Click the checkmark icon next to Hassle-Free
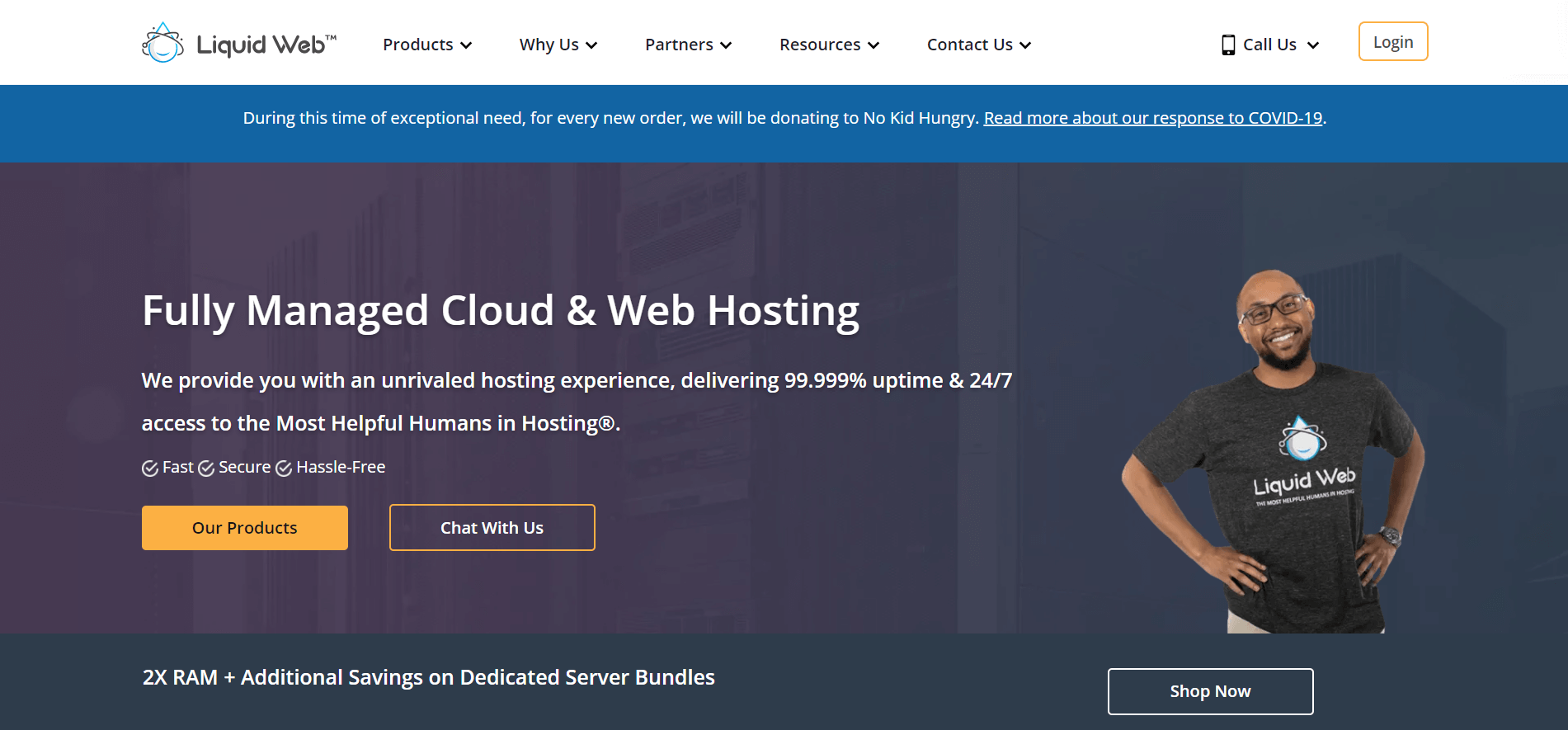 coord(284,469)
